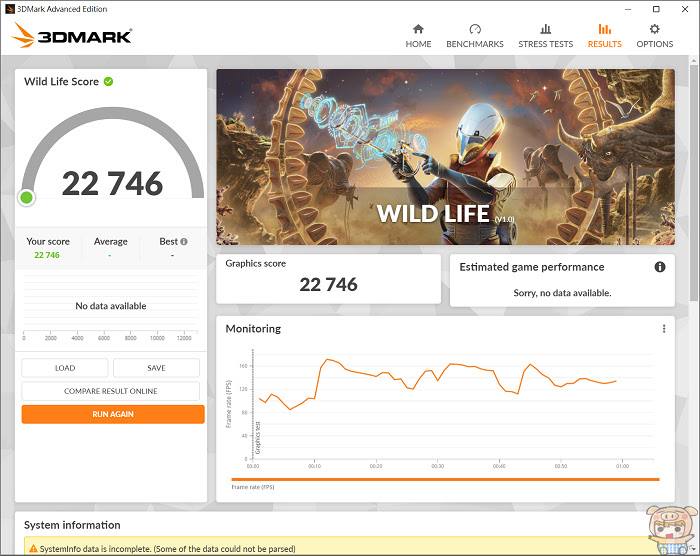Click the Wild Life banner image
Image resolution: width=700 pixels, height=556 pixels.
446,157
